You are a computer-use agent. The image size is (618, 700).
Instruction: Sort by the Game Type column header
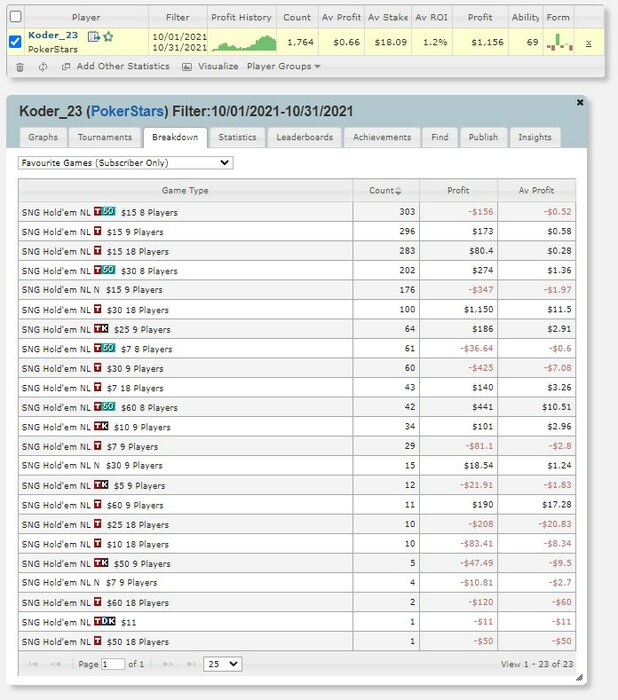(185, 191)
